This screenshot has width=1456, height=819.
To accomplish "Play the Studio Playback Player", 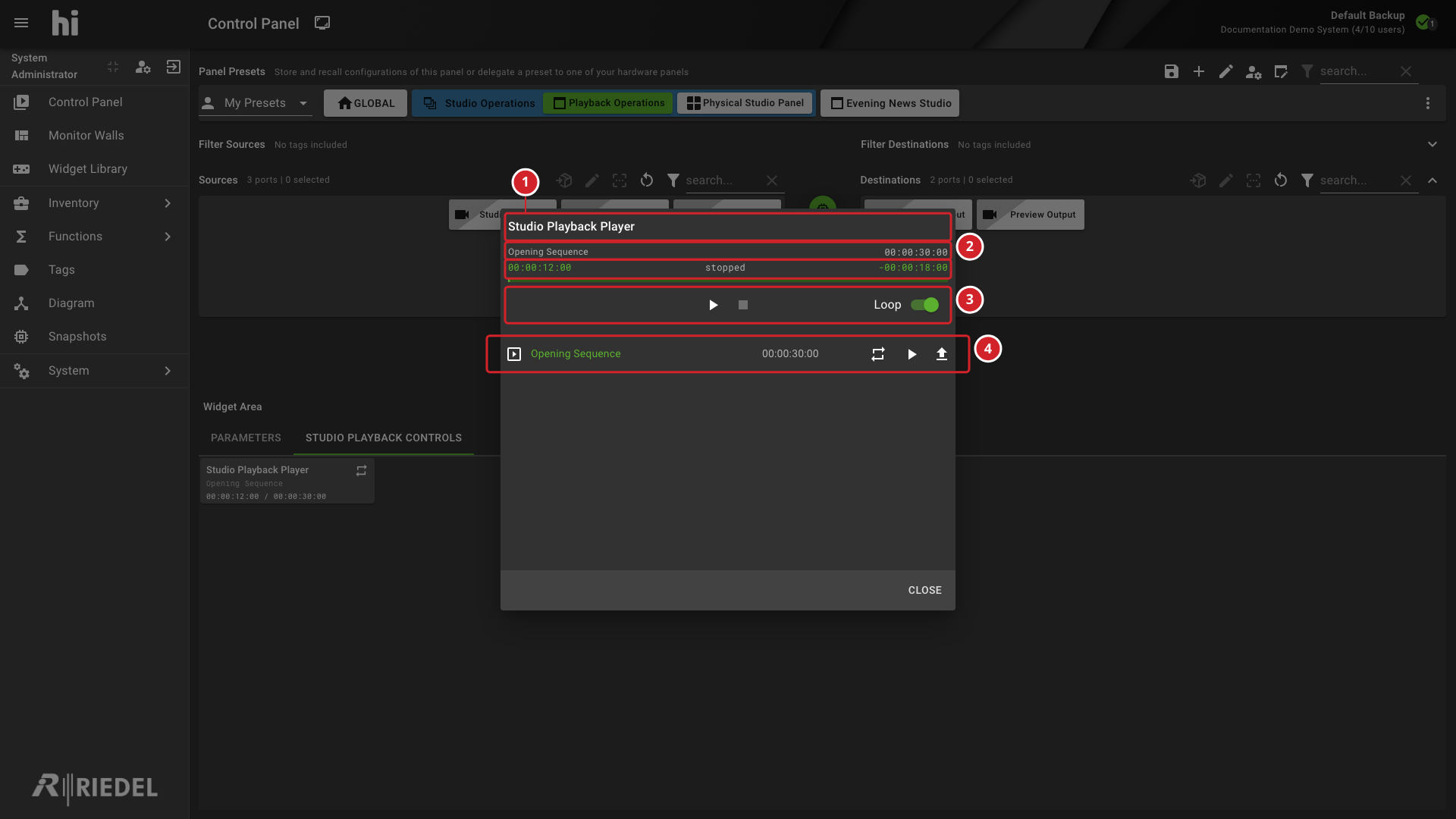I will coord(713,305).
